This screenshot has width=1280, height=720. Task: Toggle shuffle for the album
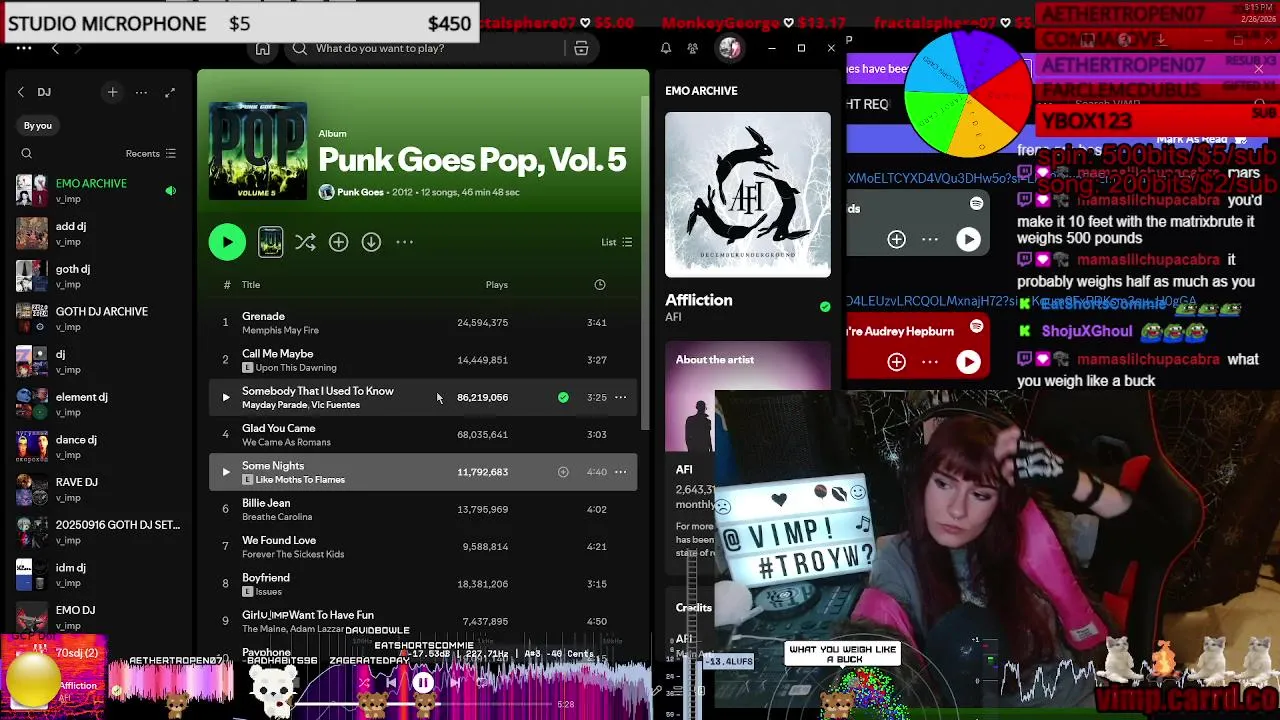(x=305, y=242)
